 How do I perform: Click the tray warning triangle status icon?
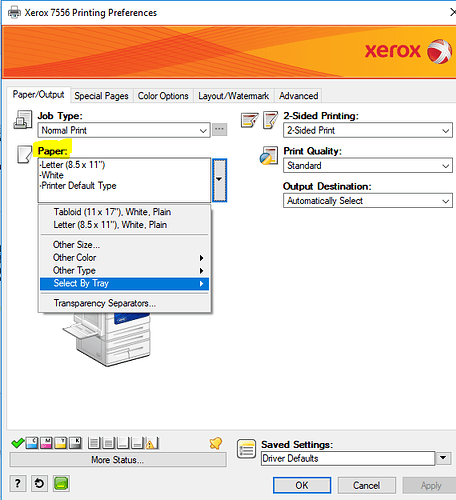coord(152,443)
